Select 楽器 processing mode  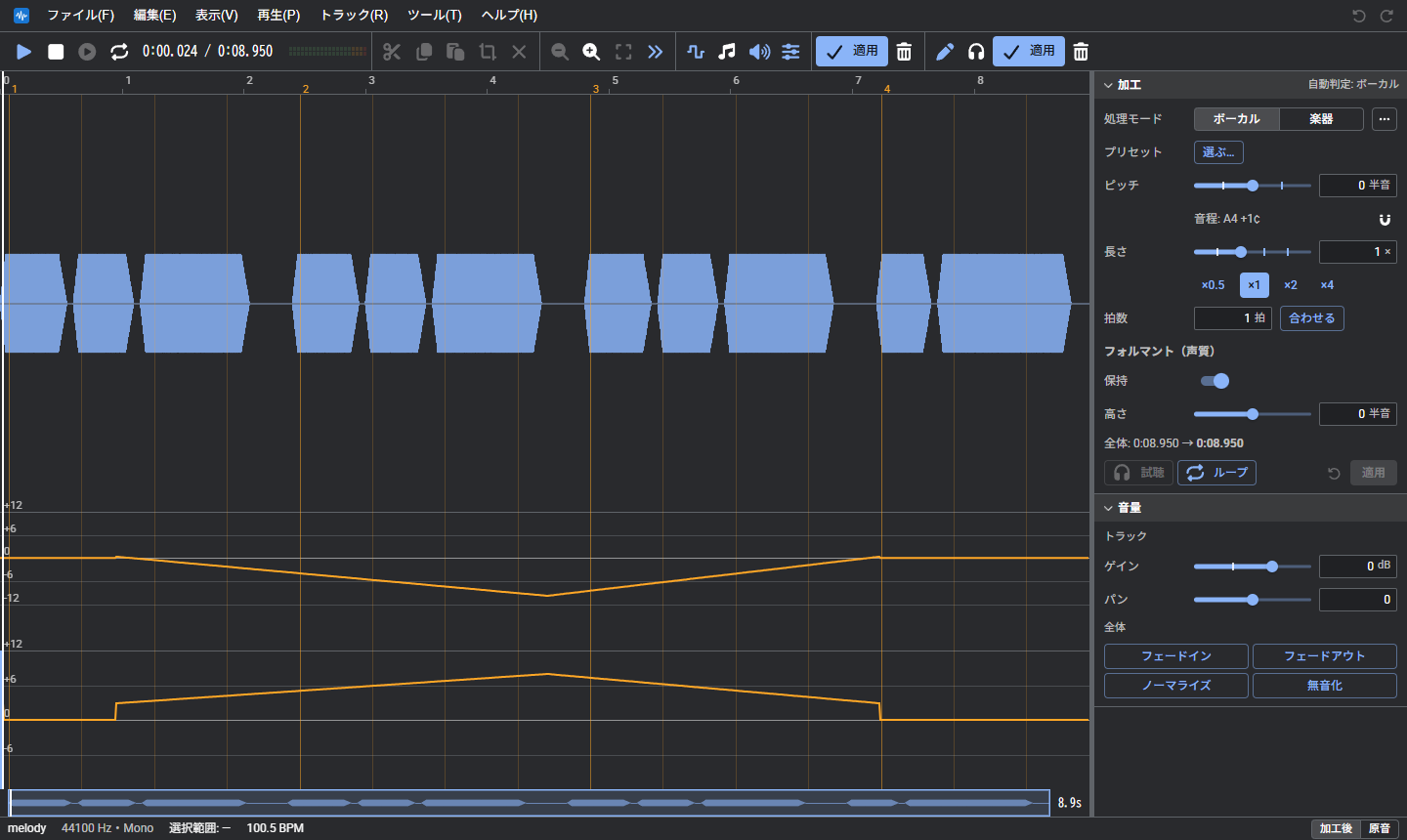(x=1321, y=119)
